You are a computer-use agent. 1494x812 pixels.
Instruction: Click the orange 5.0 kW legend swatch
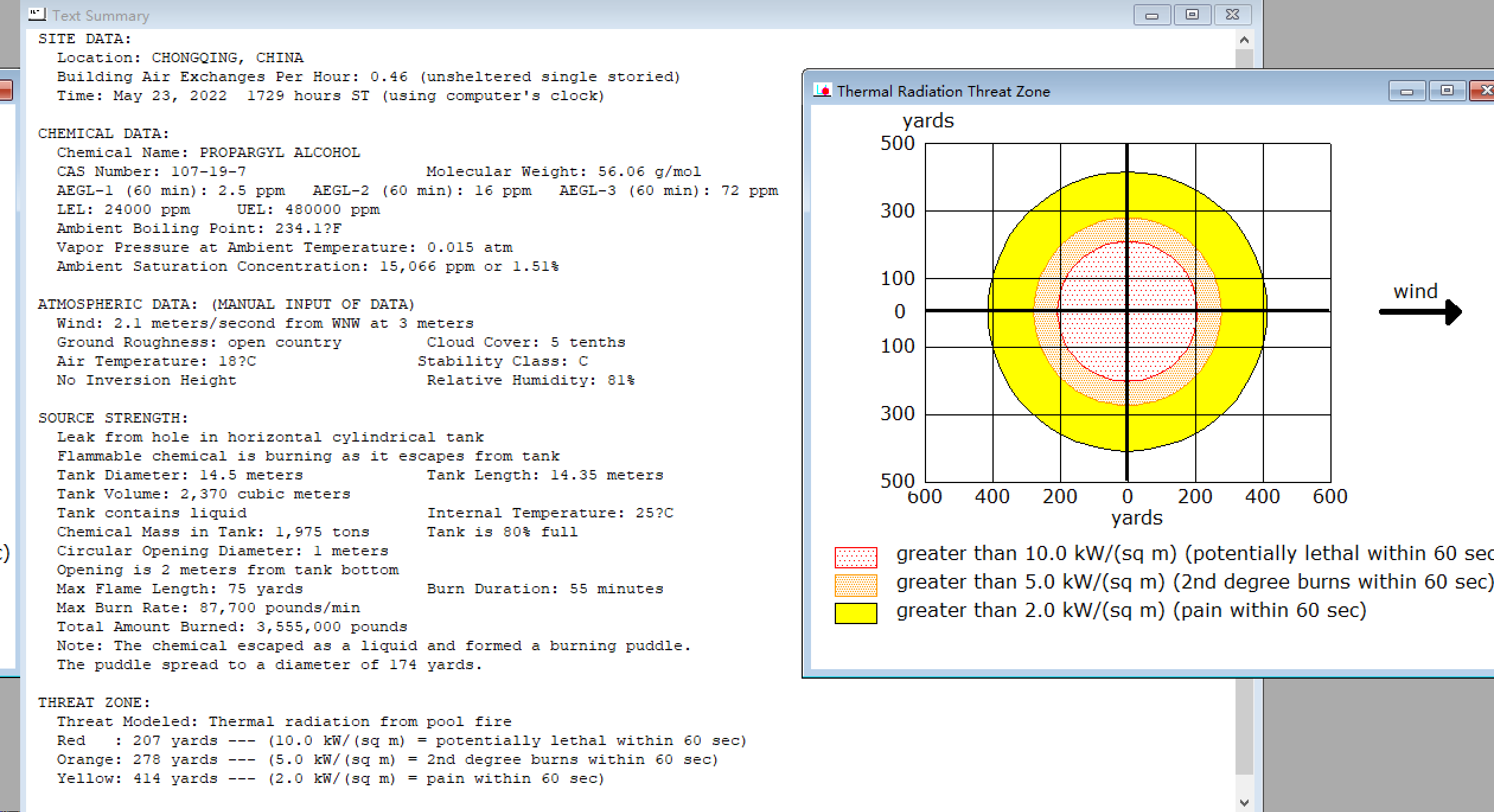tap(855, 585)
